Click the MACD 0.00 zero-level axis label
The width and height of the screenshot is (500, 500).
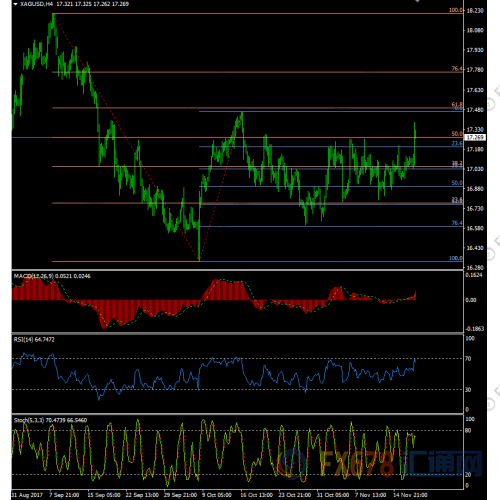click(x=471, y=300)
